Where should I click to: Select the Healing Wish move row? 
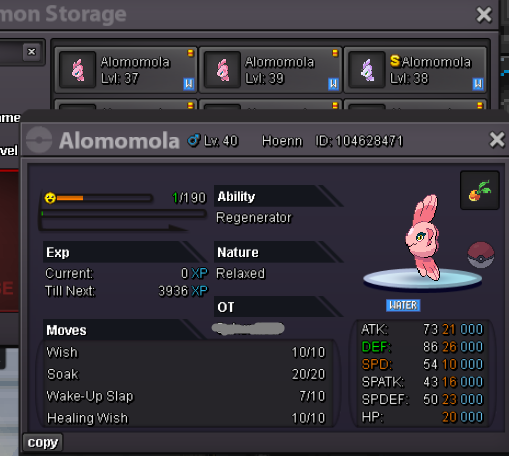pyautogui.click(x=187, y=418)
